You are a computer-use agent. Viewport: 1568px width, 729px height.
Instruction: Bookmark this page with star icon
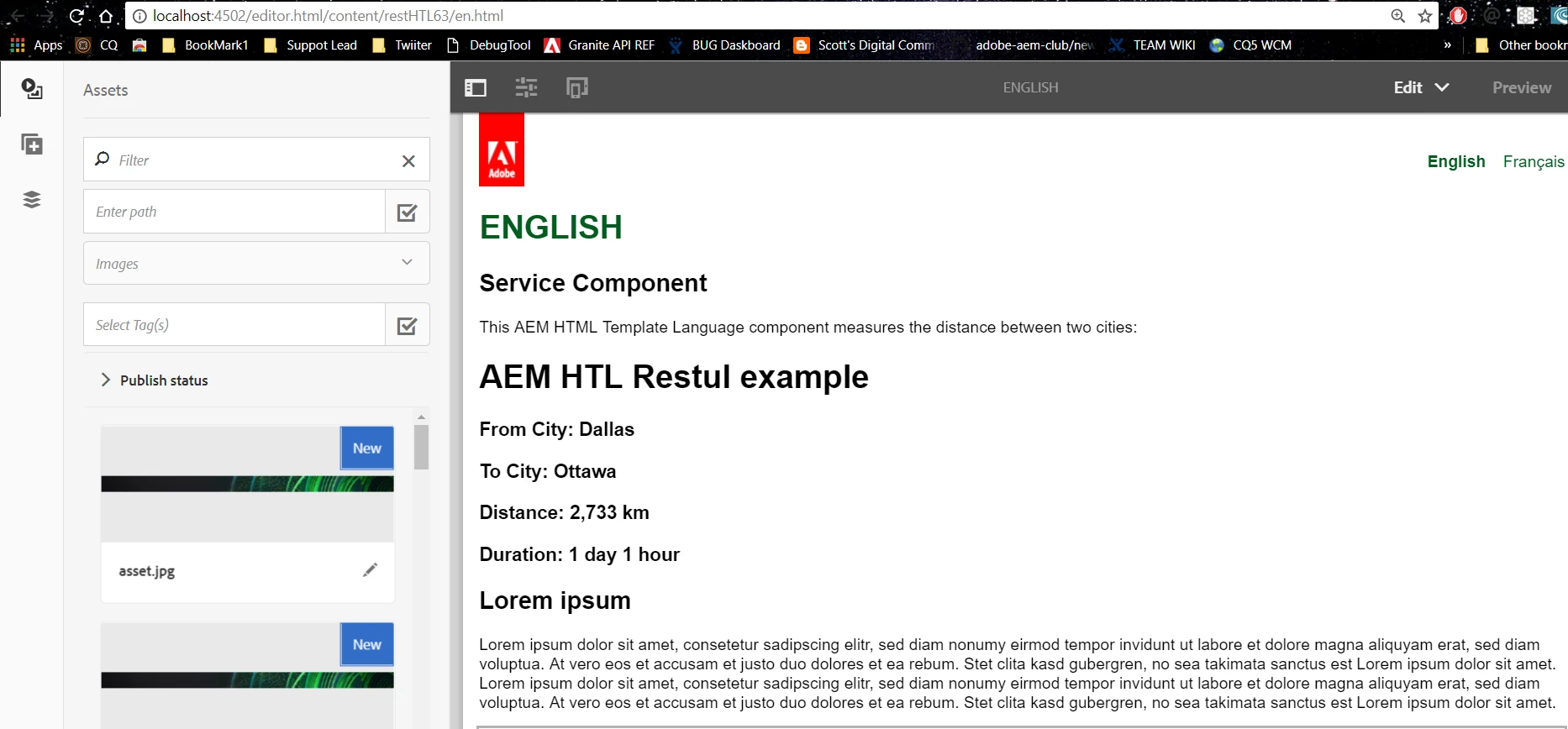(1425, 16)
